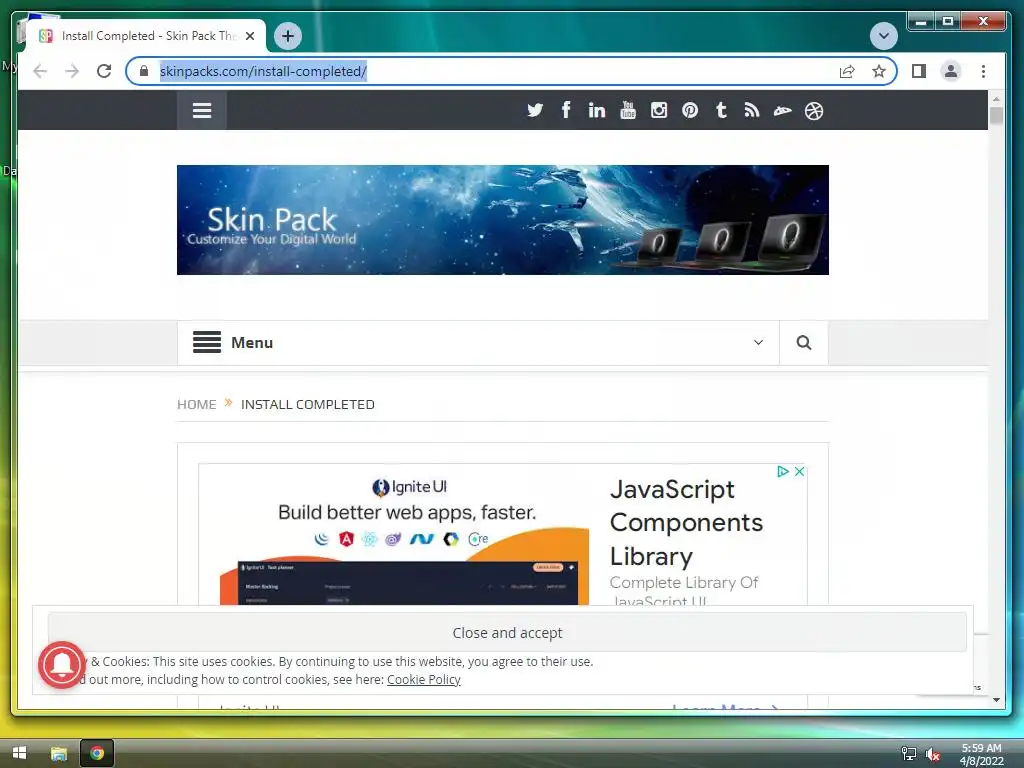Image resolution: width=1024 pixels, height=768 pixels.
Task: Close the Install Completed tab
Action: [x=249, y=36]
